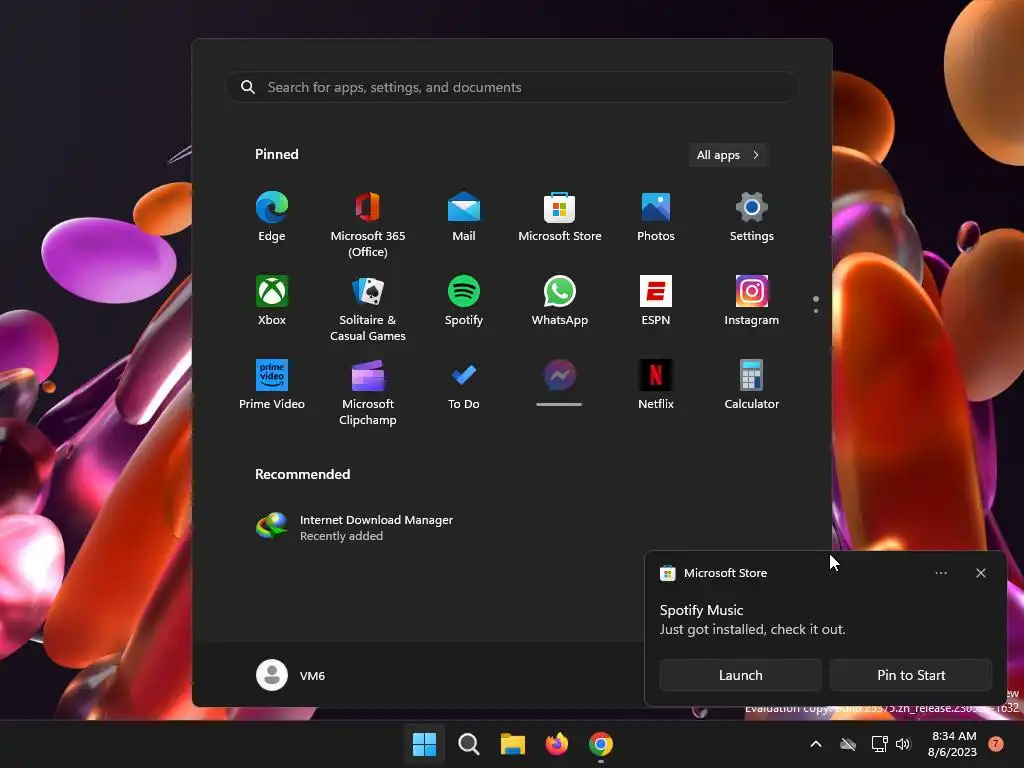The height and width of the screenshot is (768, 1024).
Task: Click the Windows Start button on taskbar
Action: (x=424, y=744)
